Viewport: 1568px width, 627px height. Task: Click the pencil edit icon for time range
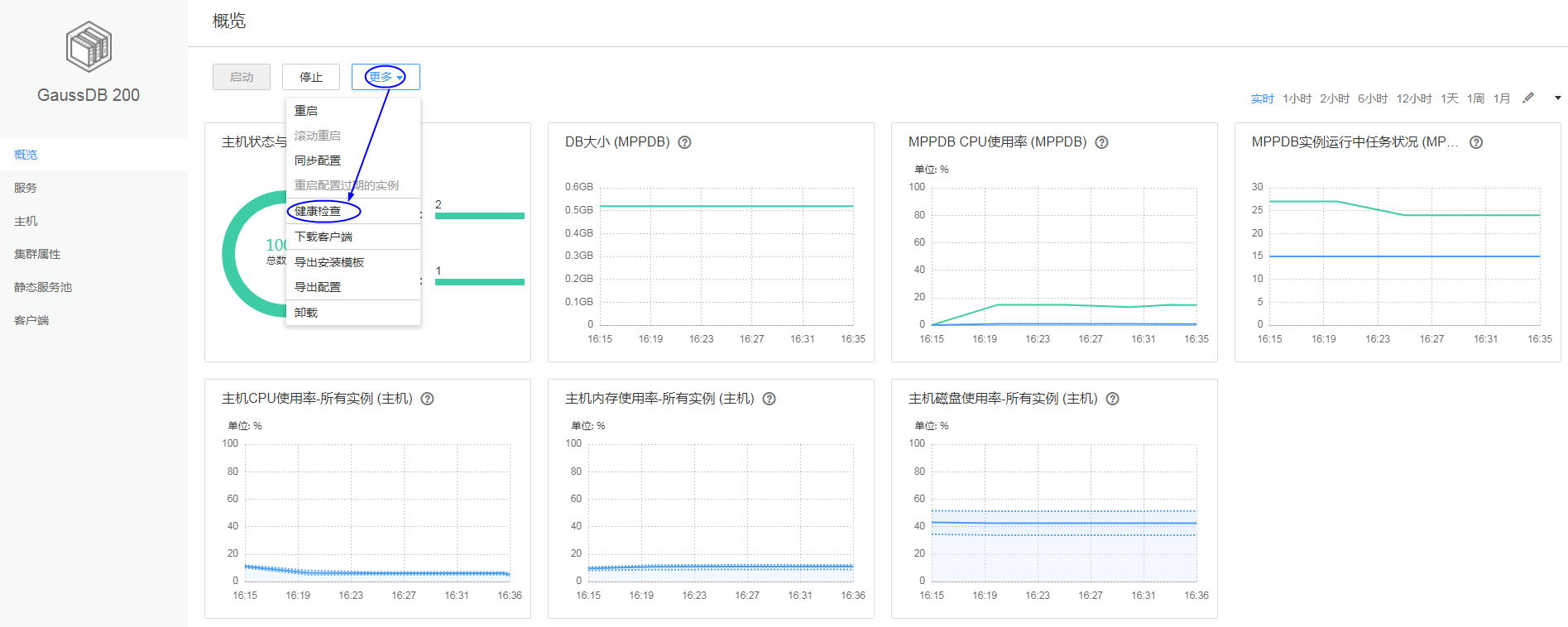[x=1527, y=98]
